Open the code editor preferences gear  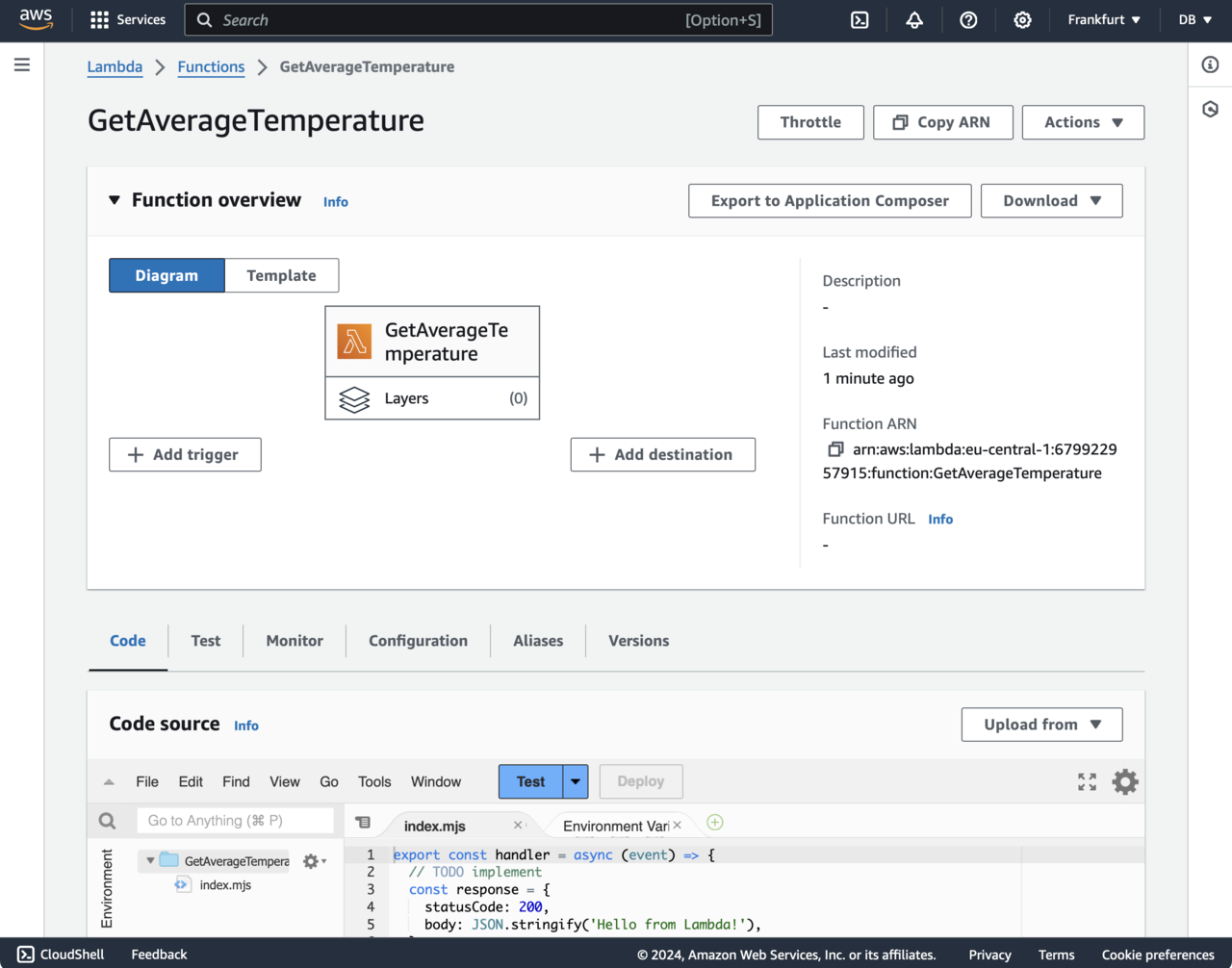point(1124,781)
